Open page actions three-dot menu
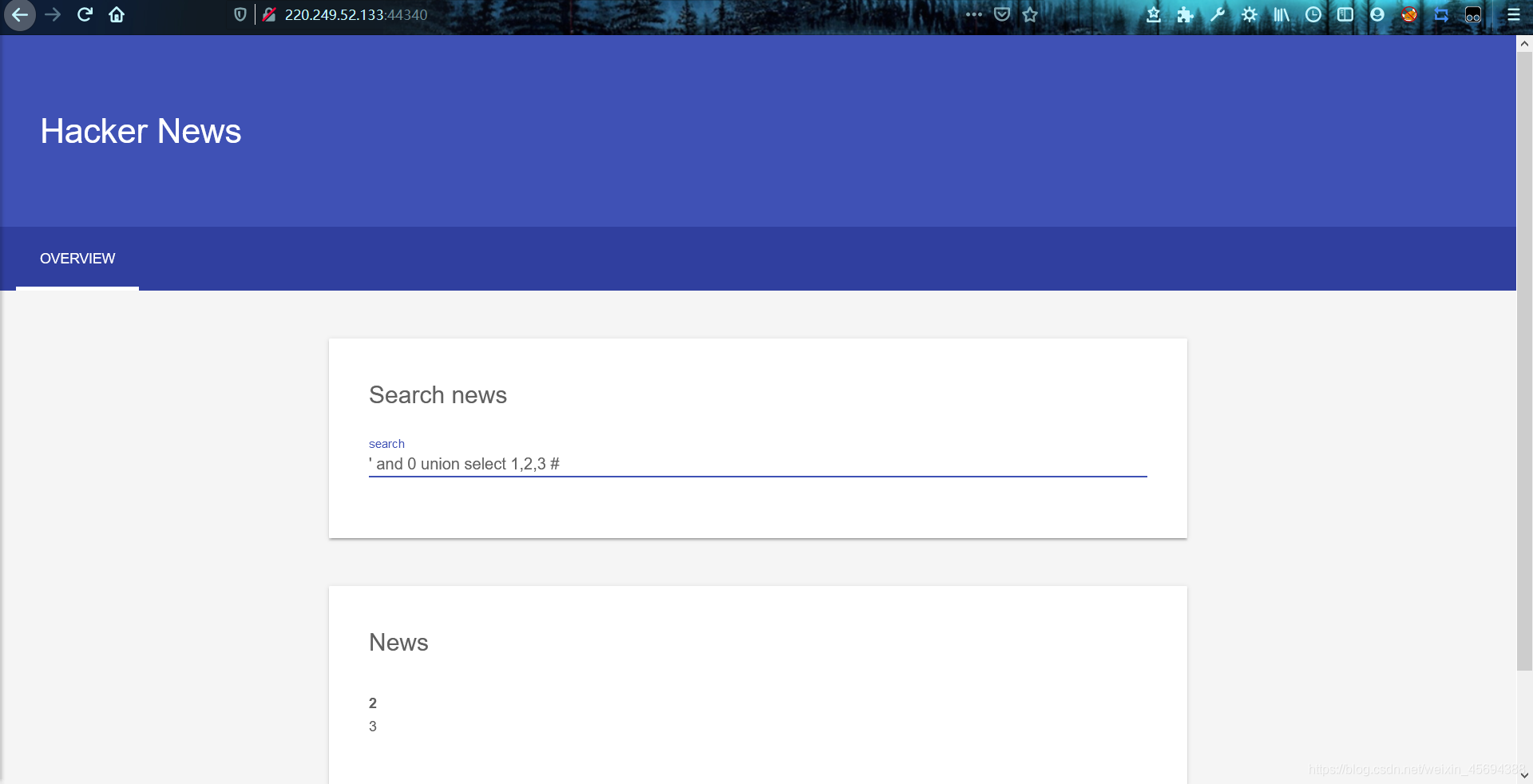This screenshot has height=784, width=1533. point(973,14)
